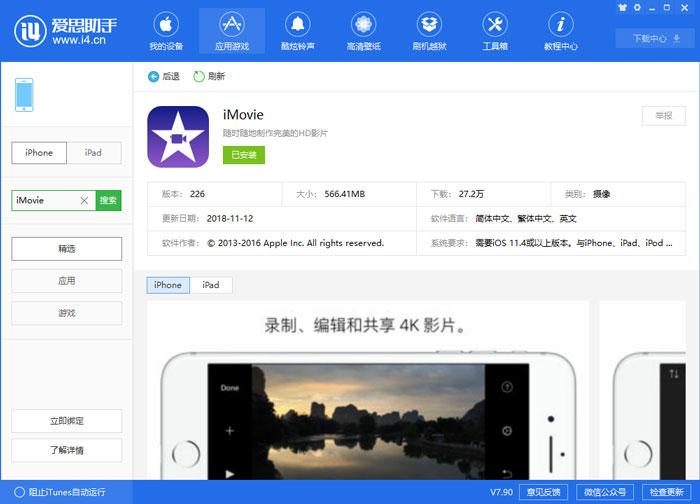Open 我的设备 (My Device) section
Viewport: 700px width, 504px height.
[x=166, y=31]
